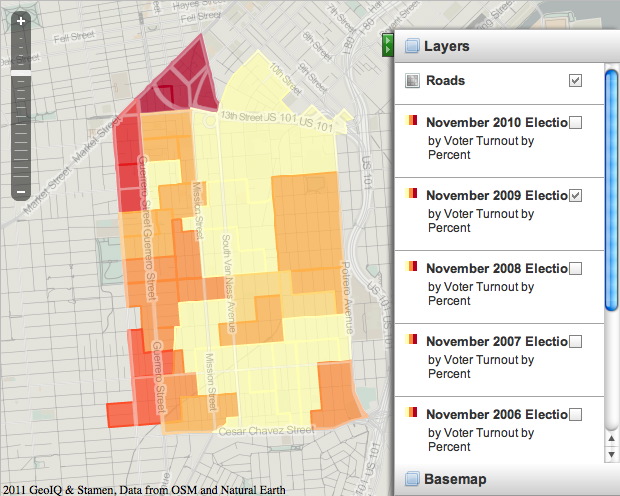The image size is (620, 496).
Task: Click the November 2009 Election legend icon
Action: coord(411,195)
